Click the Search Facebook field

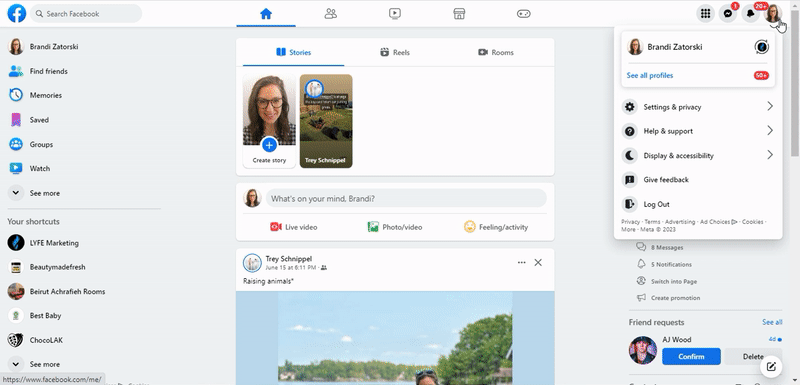coord(86,14)
